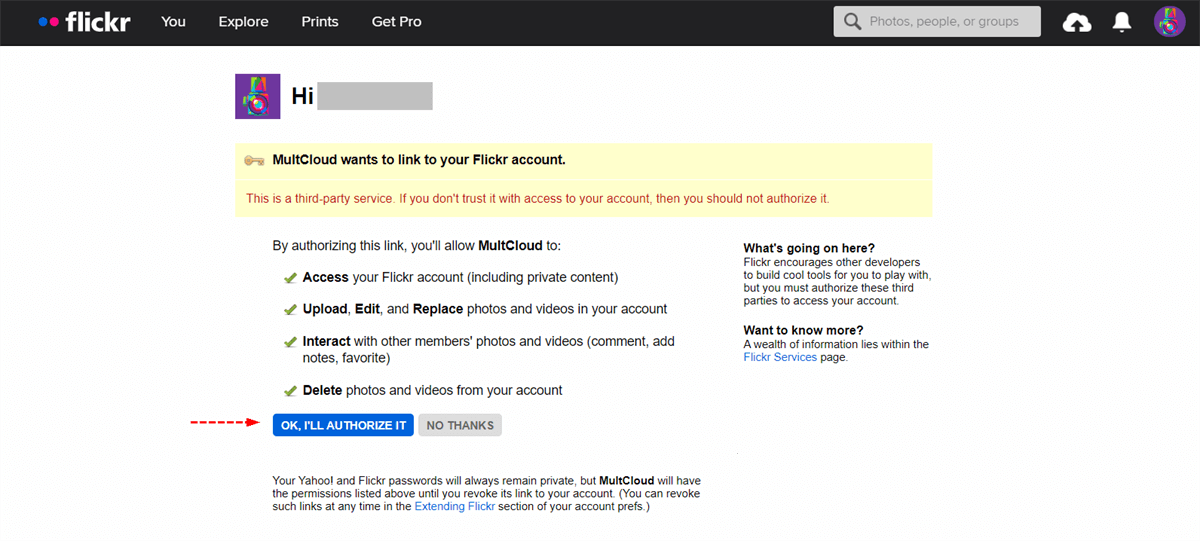Open the Flickr Services link
The height and width of the screenshot is (541, 1200).
[780, 357]
